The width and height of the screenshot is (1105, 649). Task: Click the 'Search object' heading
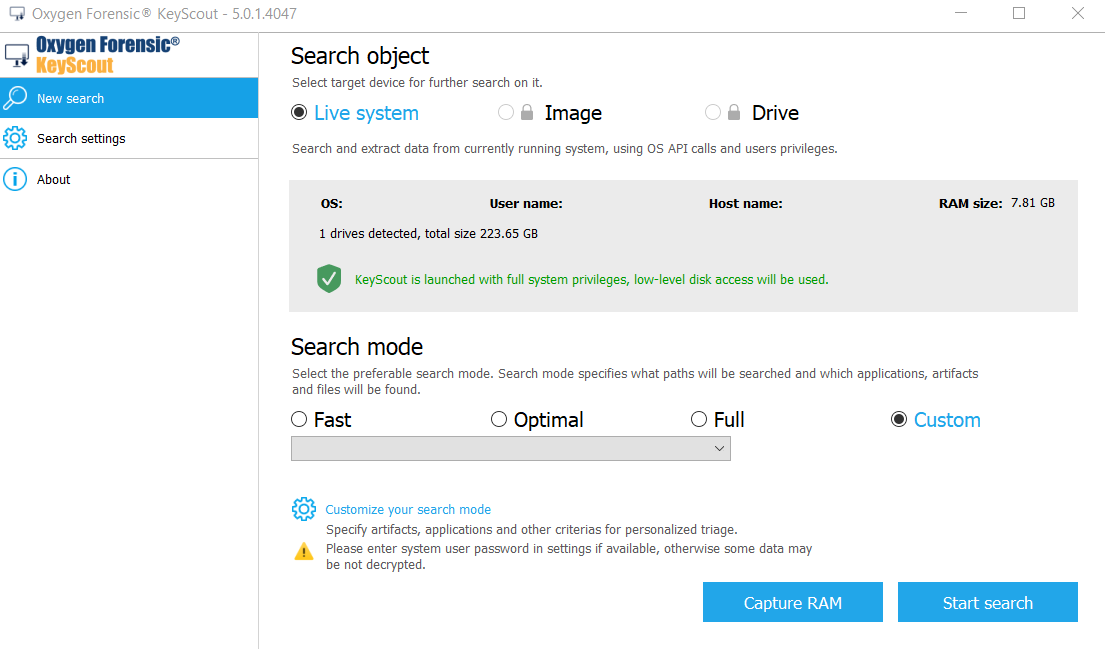[x=360, y=56]
